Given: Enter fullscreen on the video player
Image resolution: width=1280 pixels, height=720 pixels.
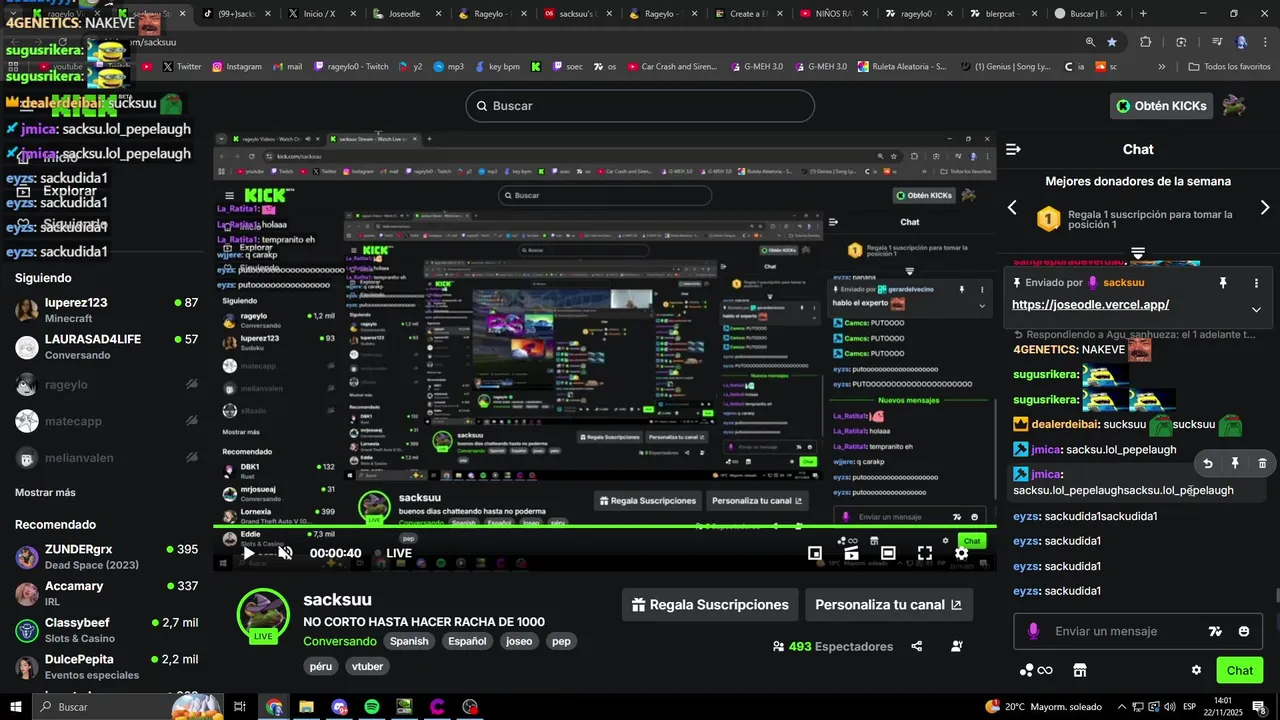Looking at the screenshot, I should pyautogui.click(x=925, y=553).
